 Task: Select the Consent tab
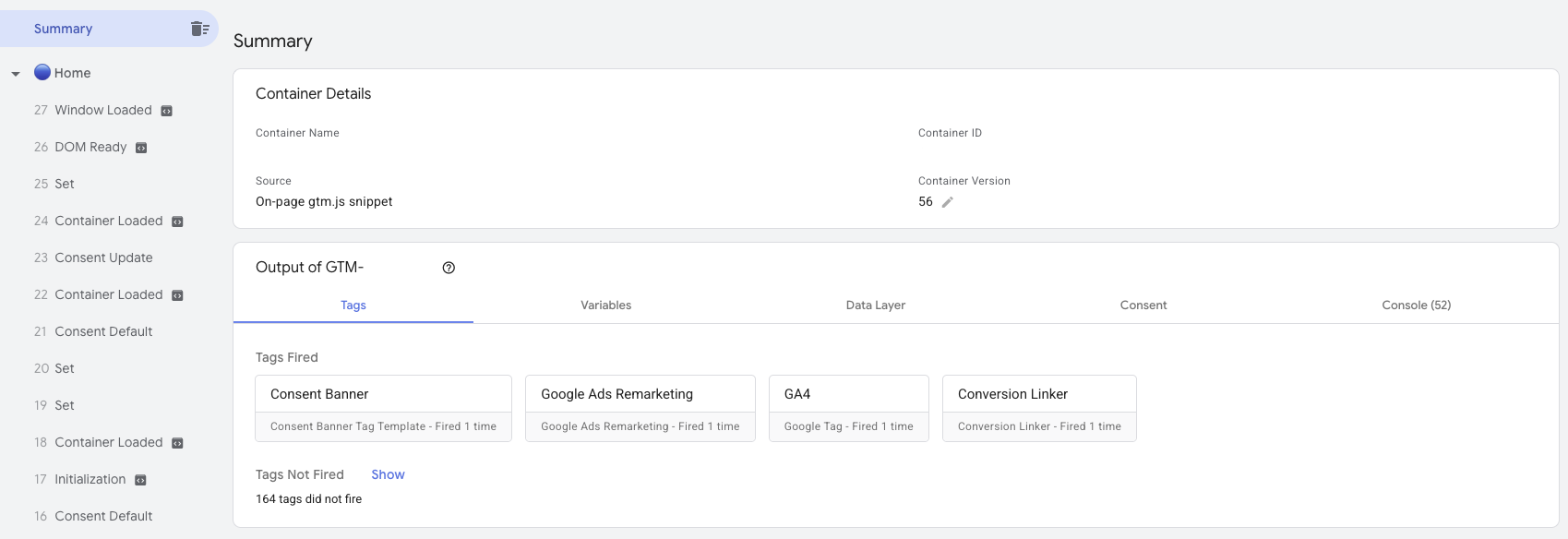[x=1143, y=305]
